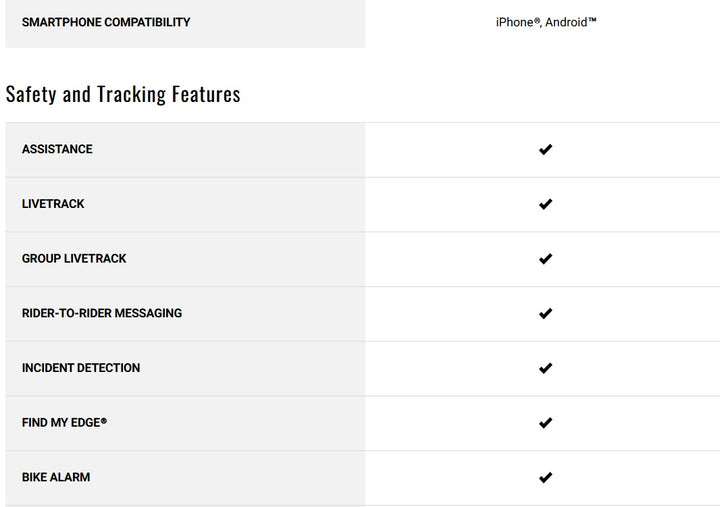Click the GROUP LIVETRACK feature label
Viewport: 720px width, 507px height.
[74, 258]
